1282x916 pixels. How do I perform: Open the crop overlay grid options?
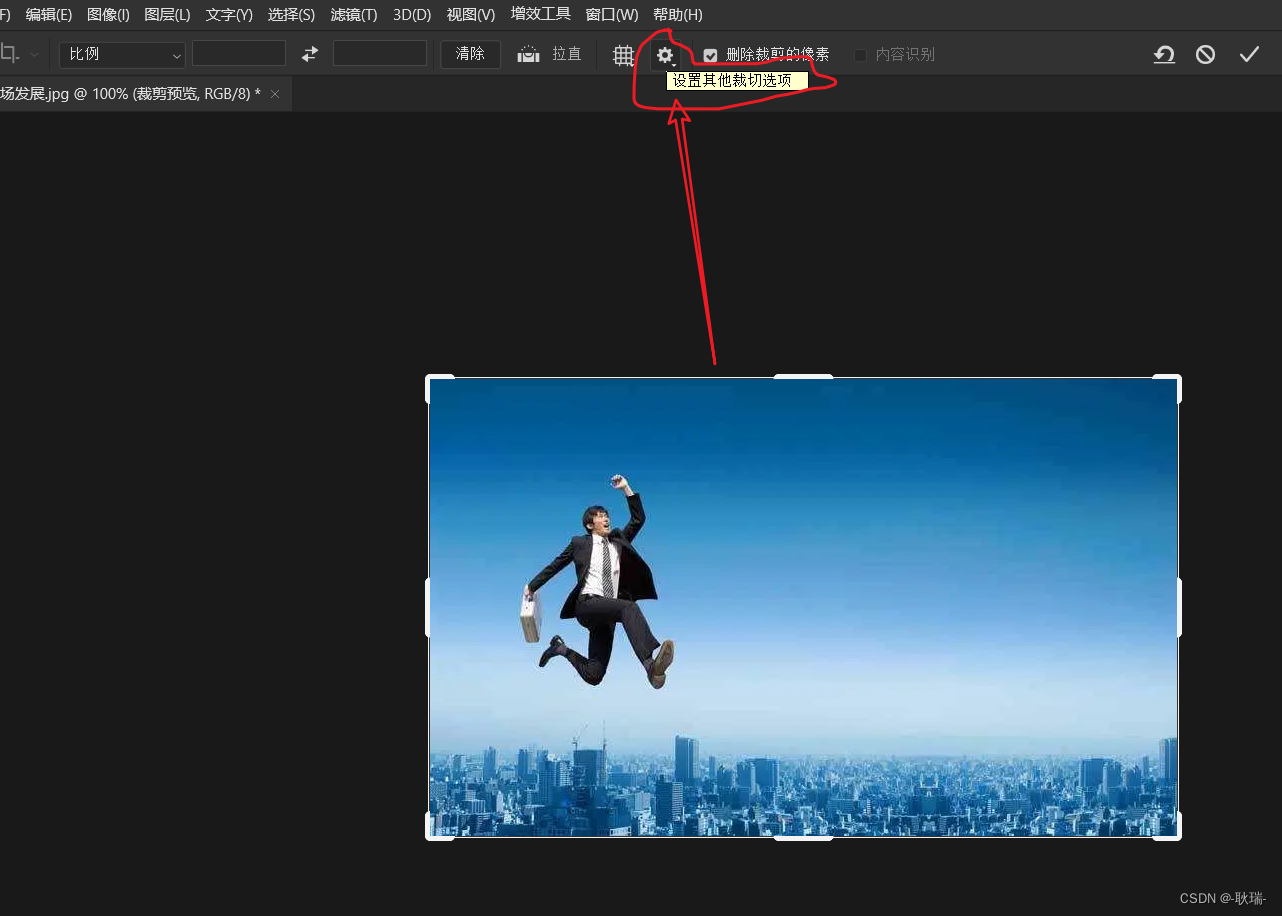pyautogui.click(x=624, y=55)
